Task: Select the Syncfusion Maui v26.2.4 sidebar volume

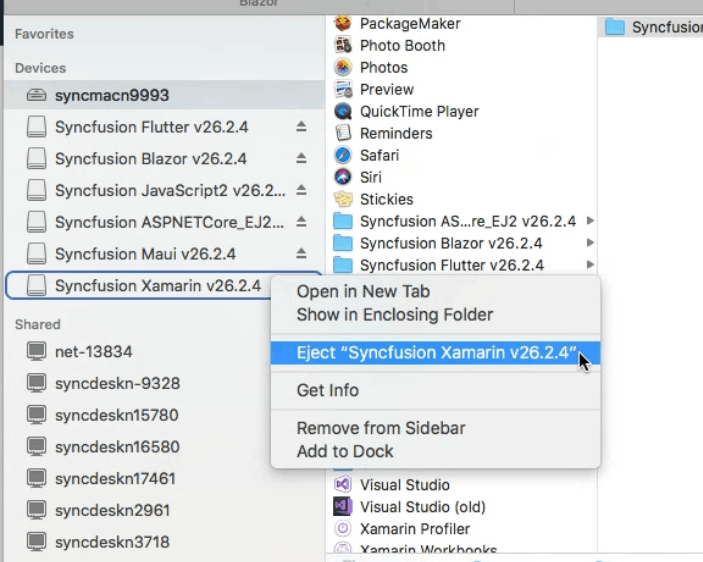Action: [164, 254]
